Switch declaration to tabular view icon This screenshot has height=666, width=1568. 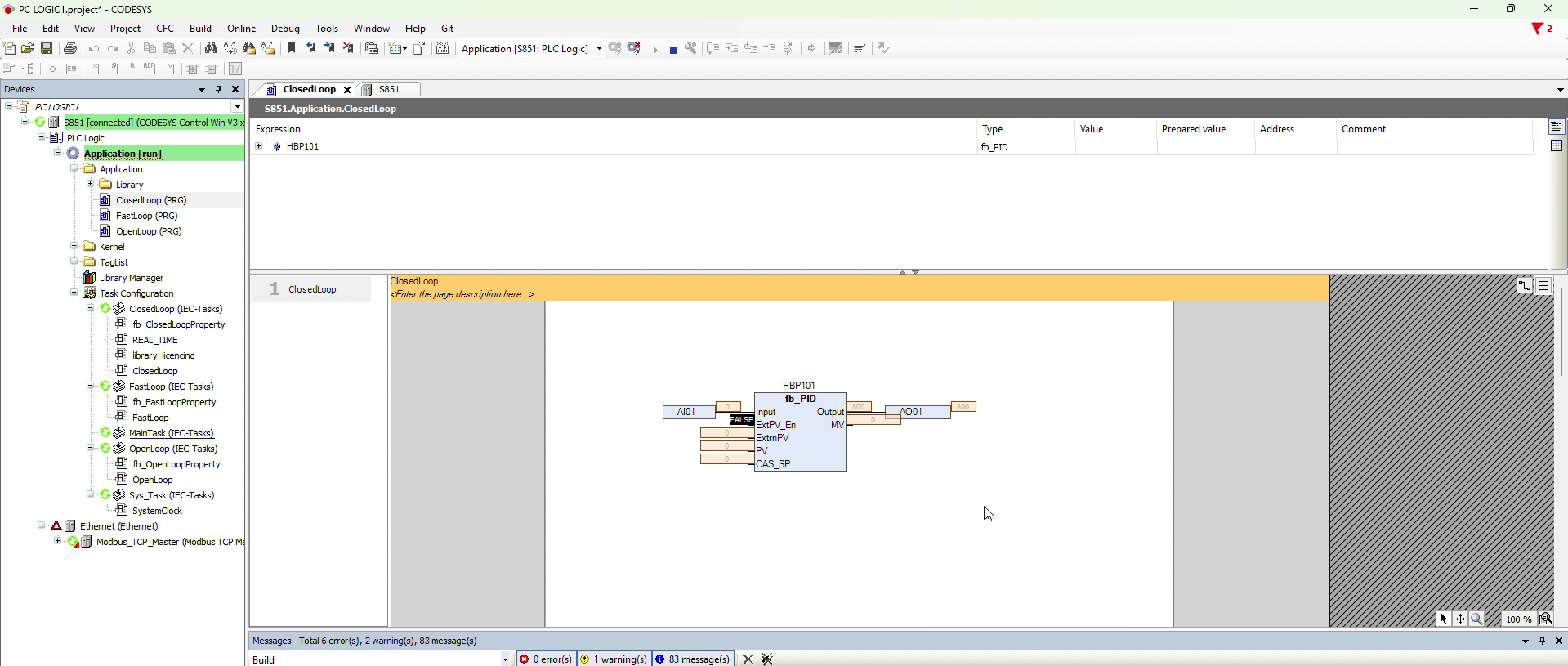pyautogui.click(x=1557, y=145)
